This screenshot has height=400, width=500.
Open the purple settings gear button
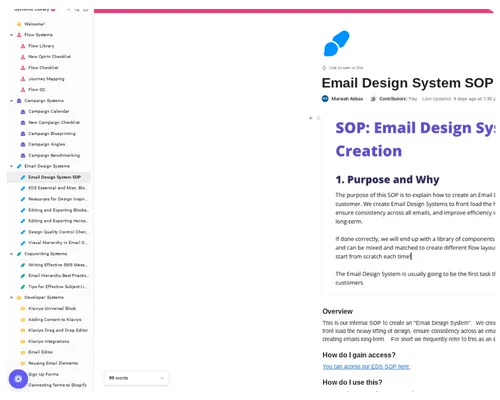point(18,379)
